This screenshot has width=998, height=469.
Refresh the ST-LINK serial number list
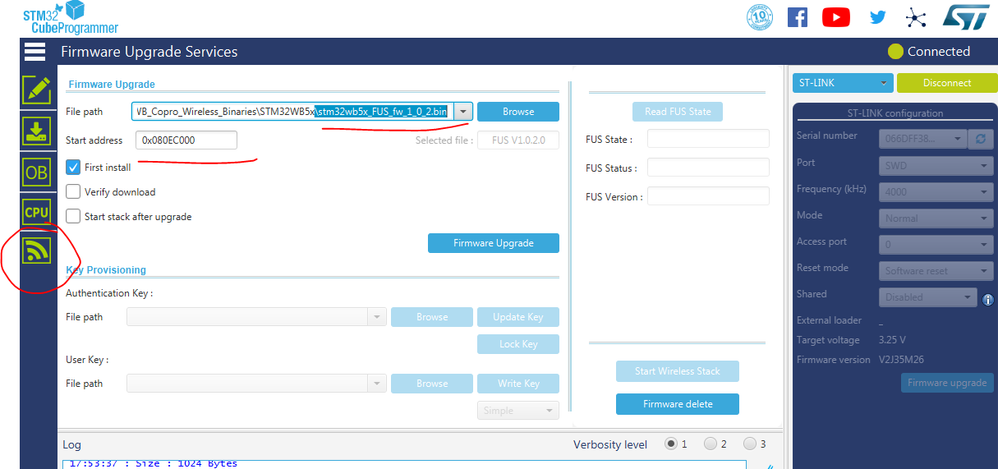(980, 139)
